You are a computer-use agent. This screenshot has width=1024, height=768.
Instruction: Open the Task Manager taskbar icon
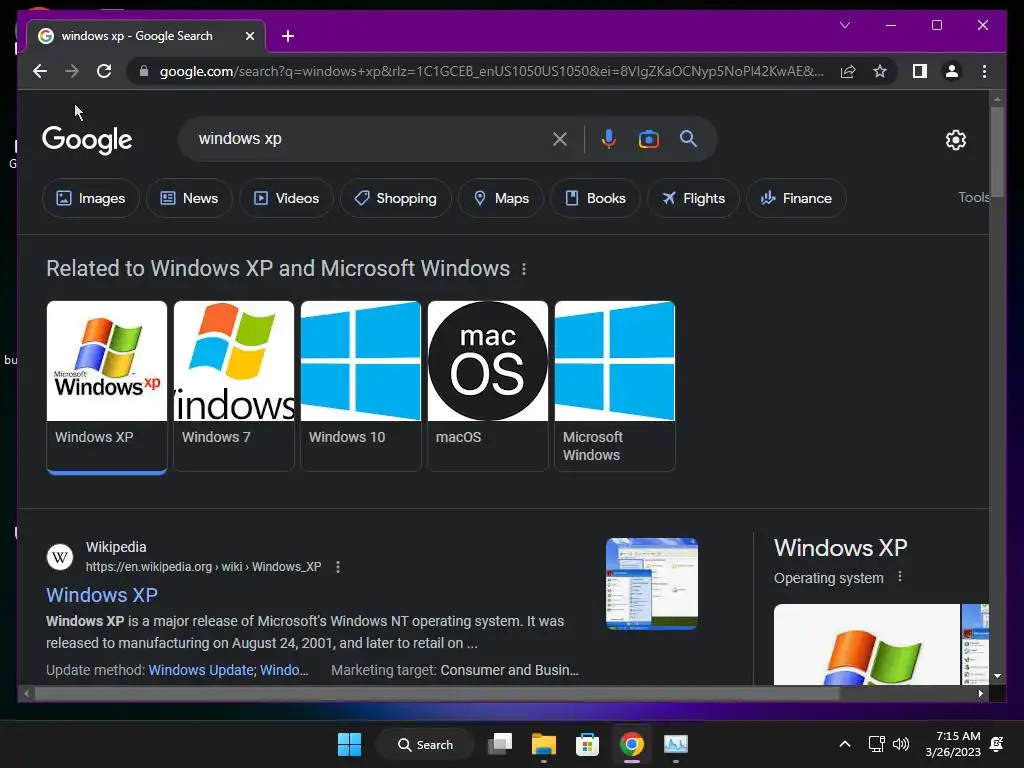click(x=675, y=744)
